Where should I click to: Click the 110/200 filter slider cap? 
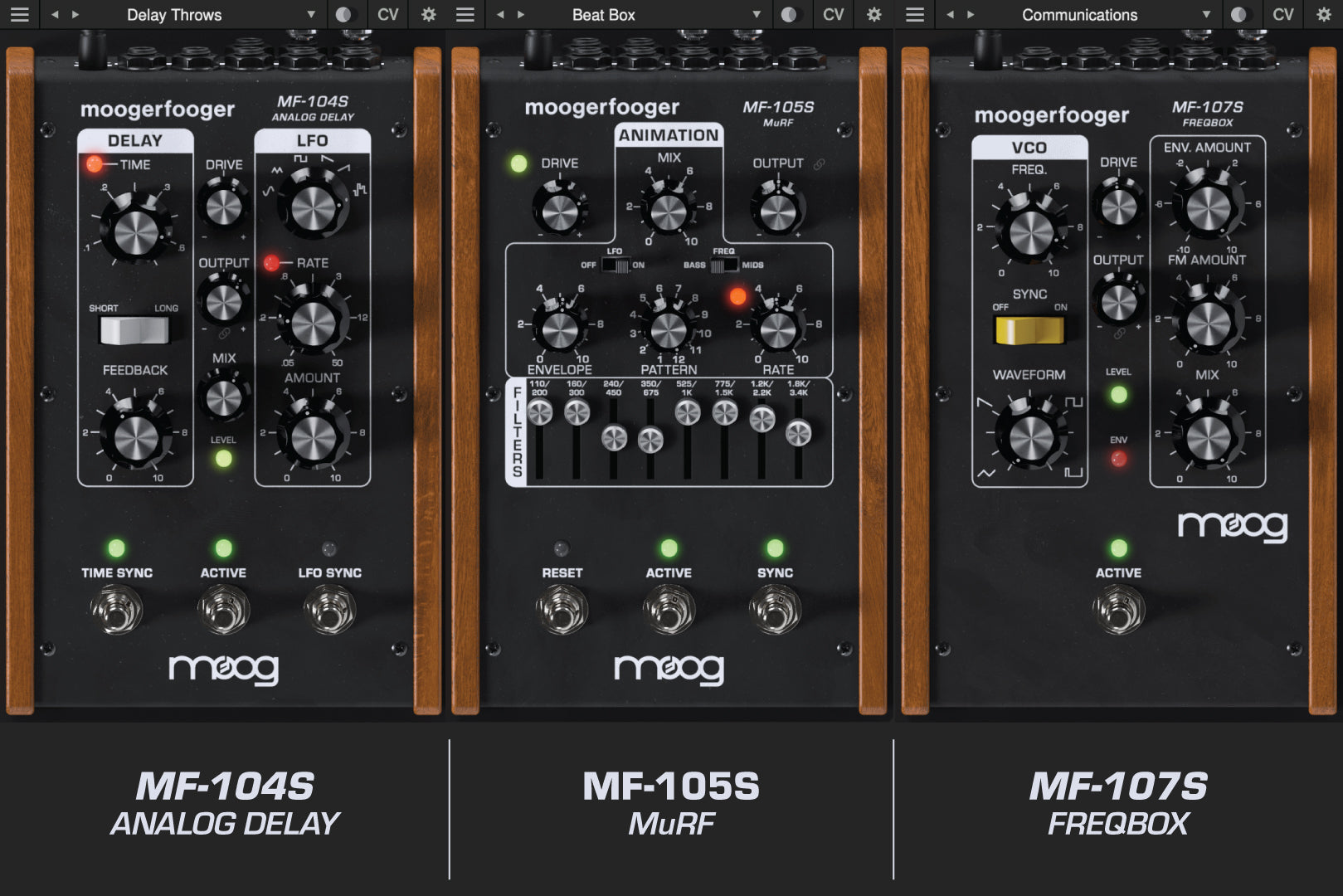point(540,412)
